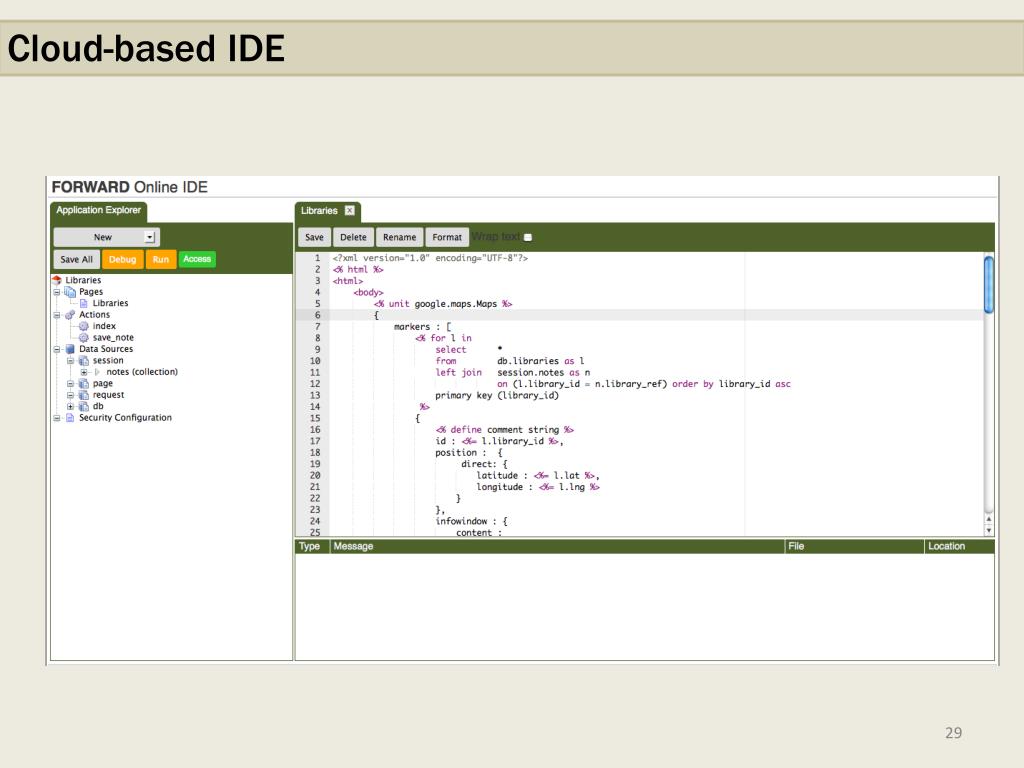Click line number 6 in gutter
This screenshot has height=768, width=1024.
tap(317, 315)
